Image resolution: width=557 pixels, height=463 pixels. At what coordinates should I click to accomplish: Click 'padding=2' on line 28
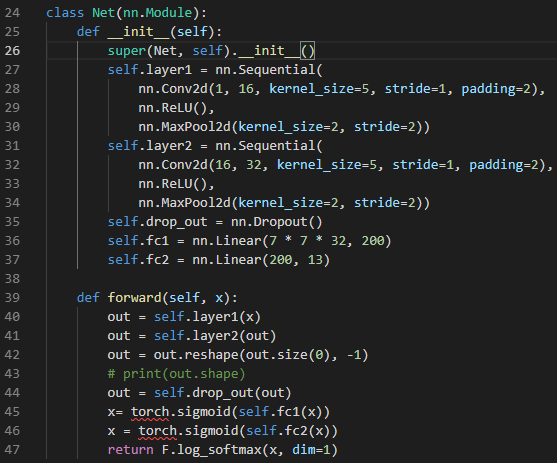[496, 89]
